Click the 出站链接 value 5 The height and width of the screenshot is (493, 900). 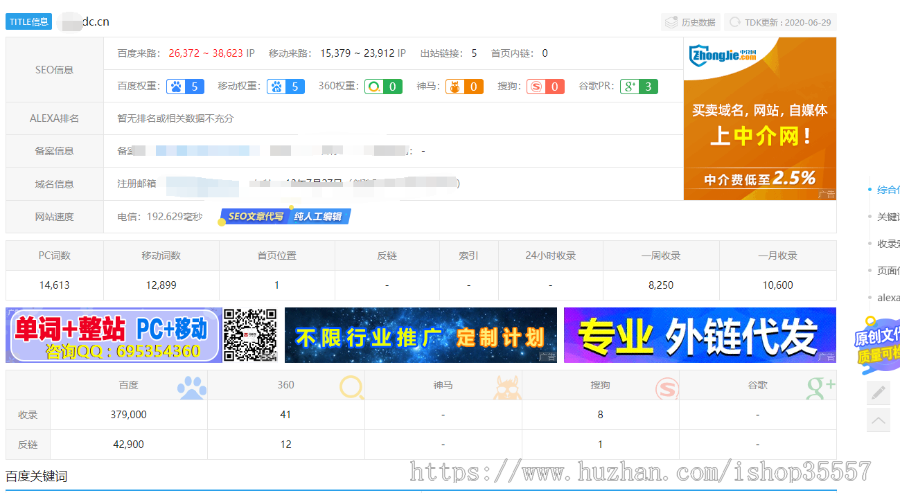tap(474, 53)
